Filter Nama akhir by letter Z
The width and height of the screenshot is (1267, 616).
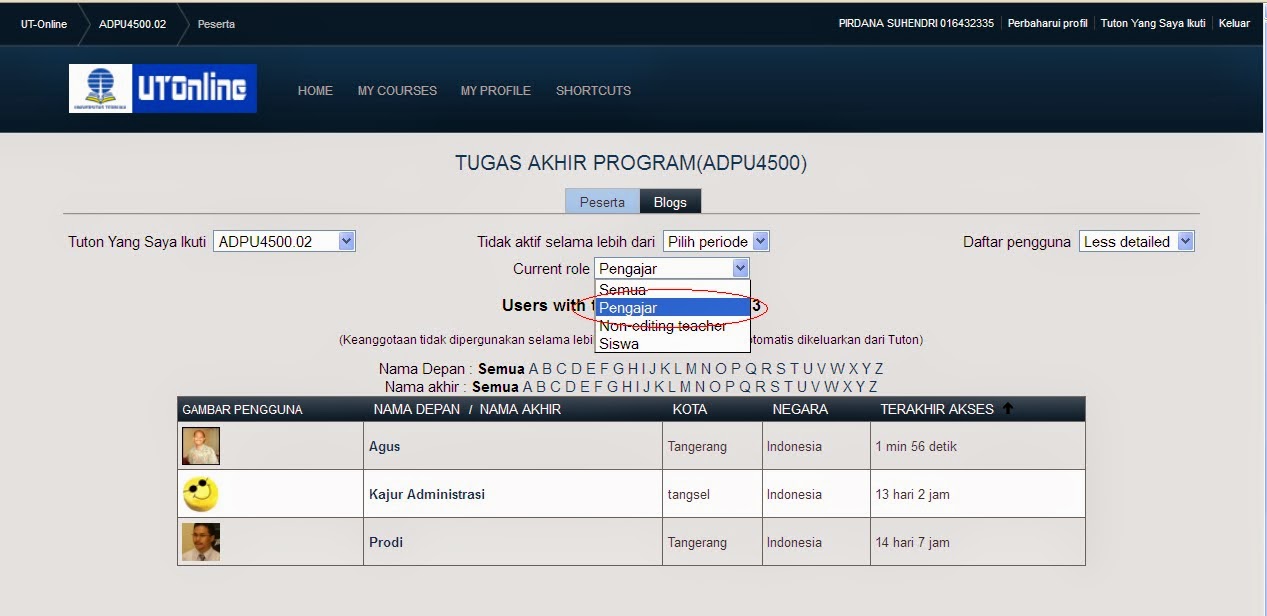coord(873,387)
